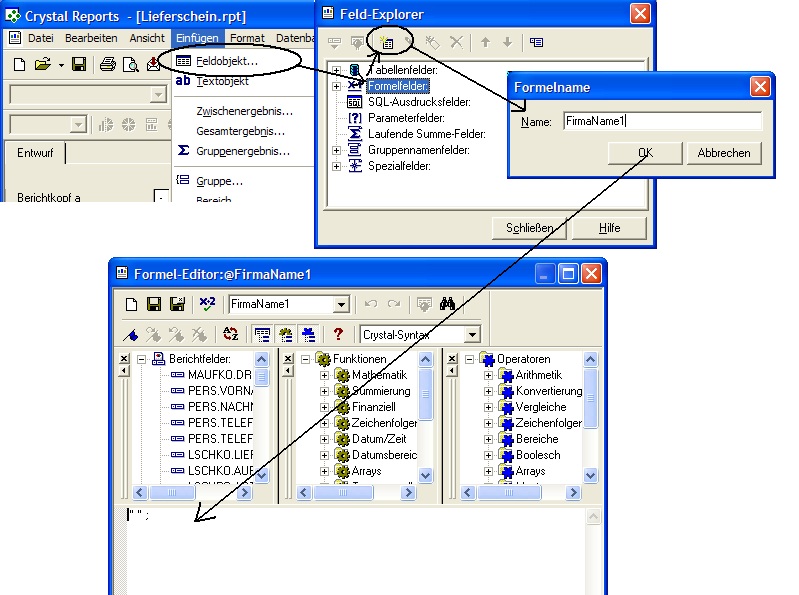Click Schließen in Feld-Explorer
The image size is (799, 595).
pyautogui.click(x=530, y=228)
